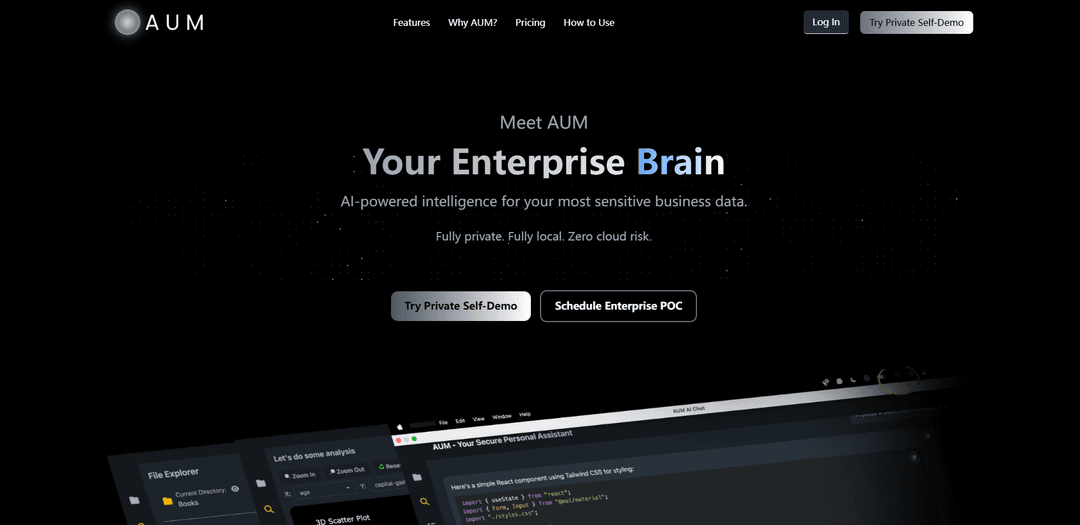Open the Help menu in AUM window

[x=525, y=414]
